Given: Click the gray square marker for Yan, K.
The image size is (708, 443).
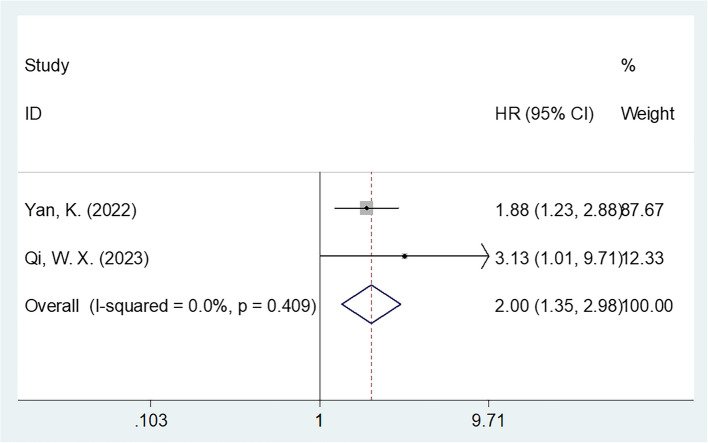Looking at the screenshot, I should pos(367,208).
